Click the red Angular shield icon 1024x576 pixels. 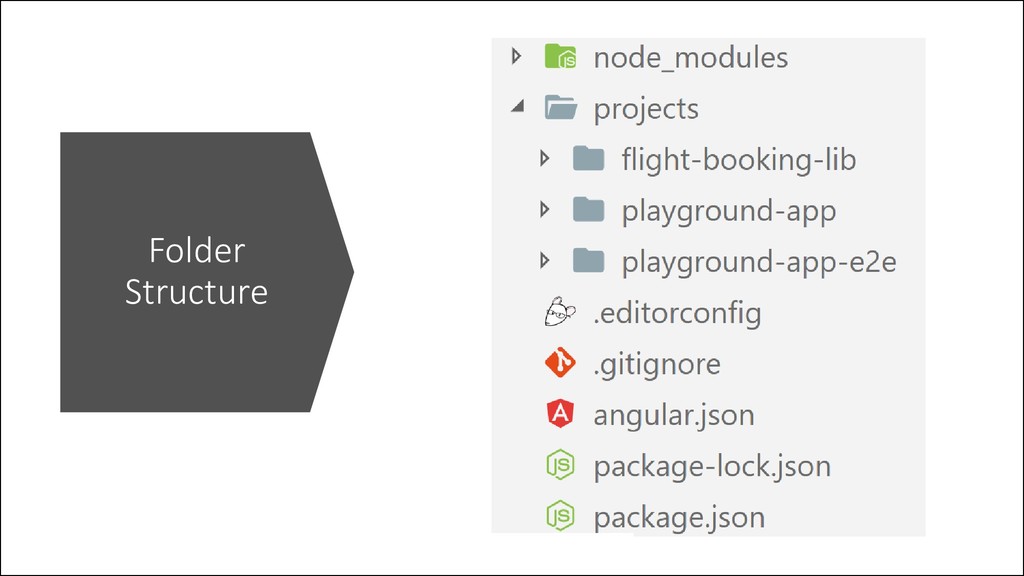tap(560, 413)
